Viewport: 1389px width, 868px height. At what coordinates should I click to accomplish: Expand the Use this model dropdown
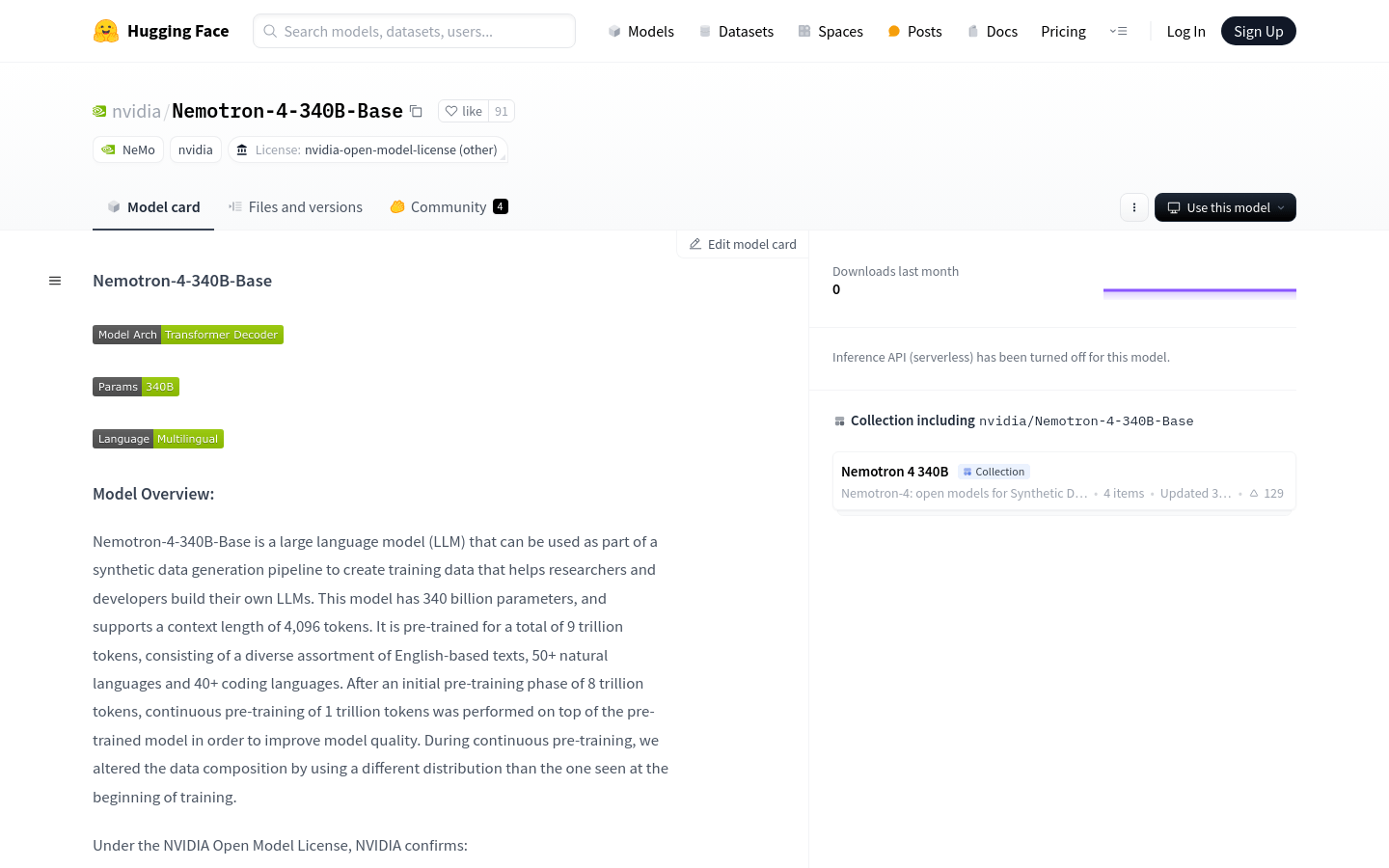point(1225,207)
